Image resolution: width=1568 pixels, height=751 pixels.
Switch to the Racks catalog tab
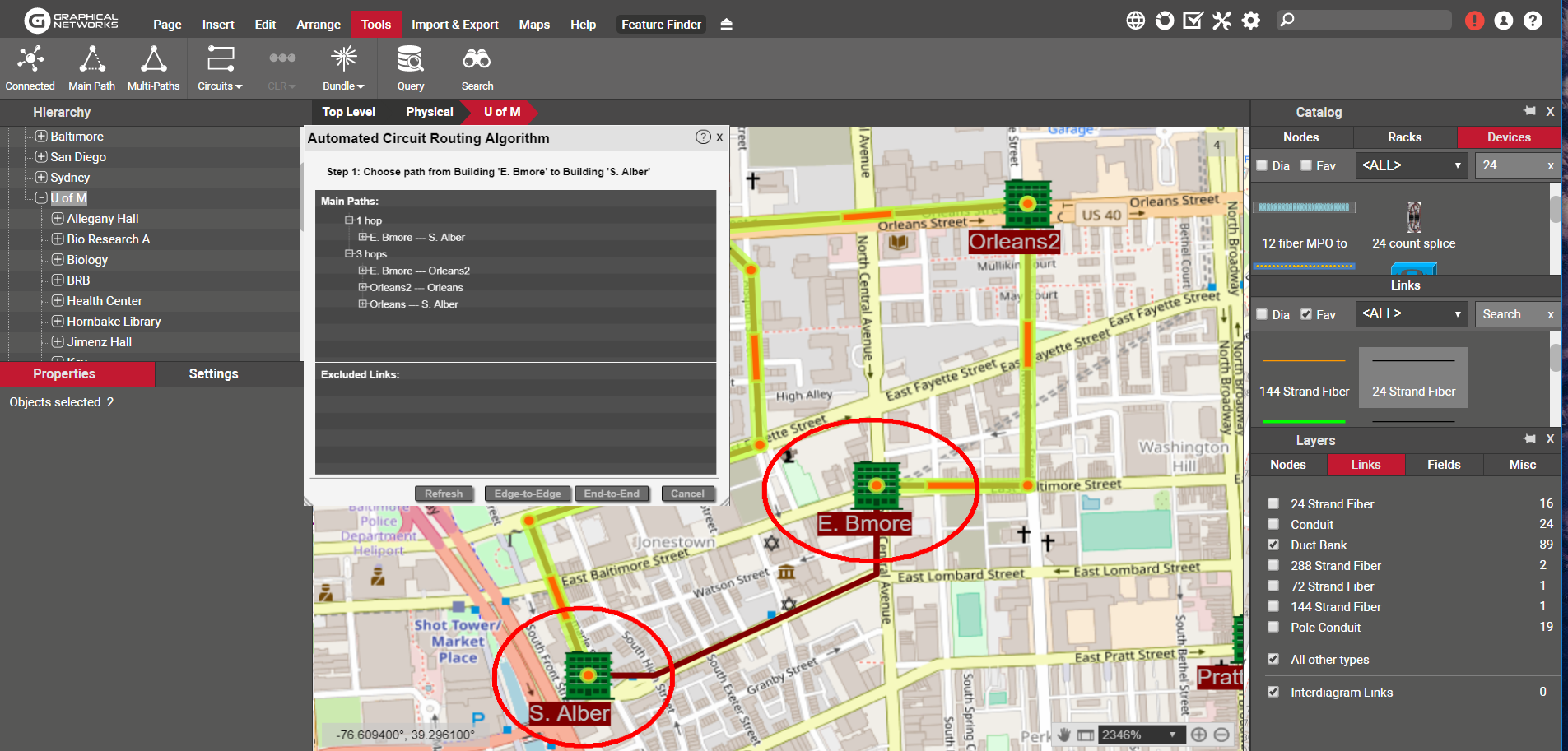[x=1404, y=137]
